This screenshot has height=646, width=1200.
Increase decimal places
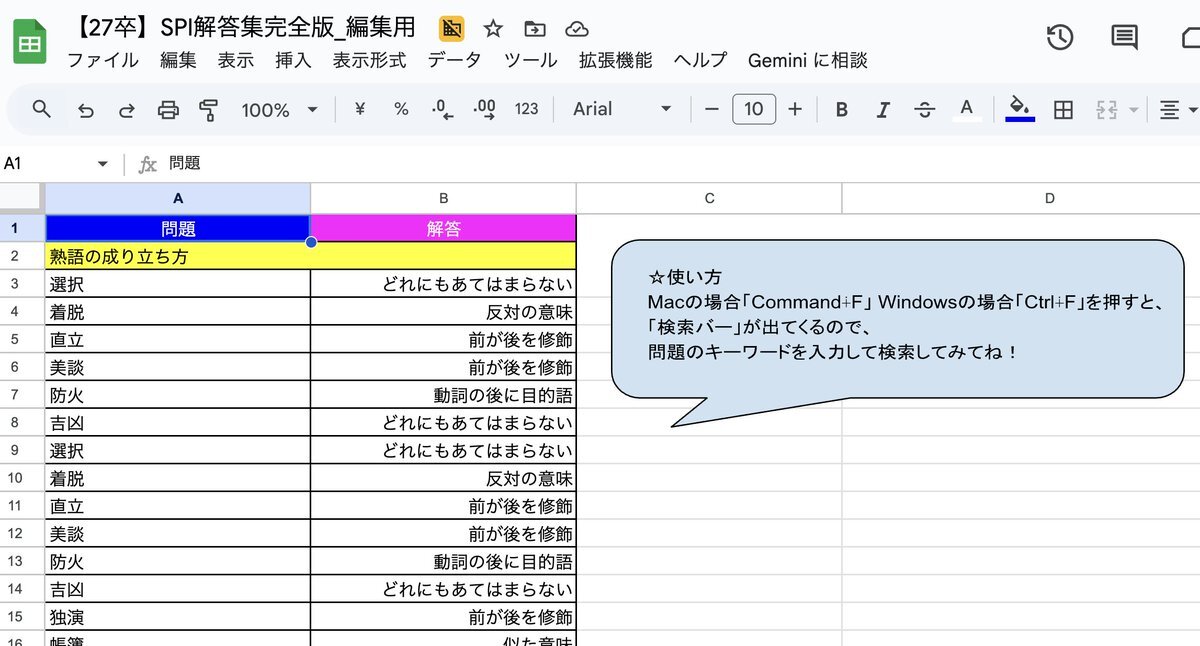pos(484,109)
